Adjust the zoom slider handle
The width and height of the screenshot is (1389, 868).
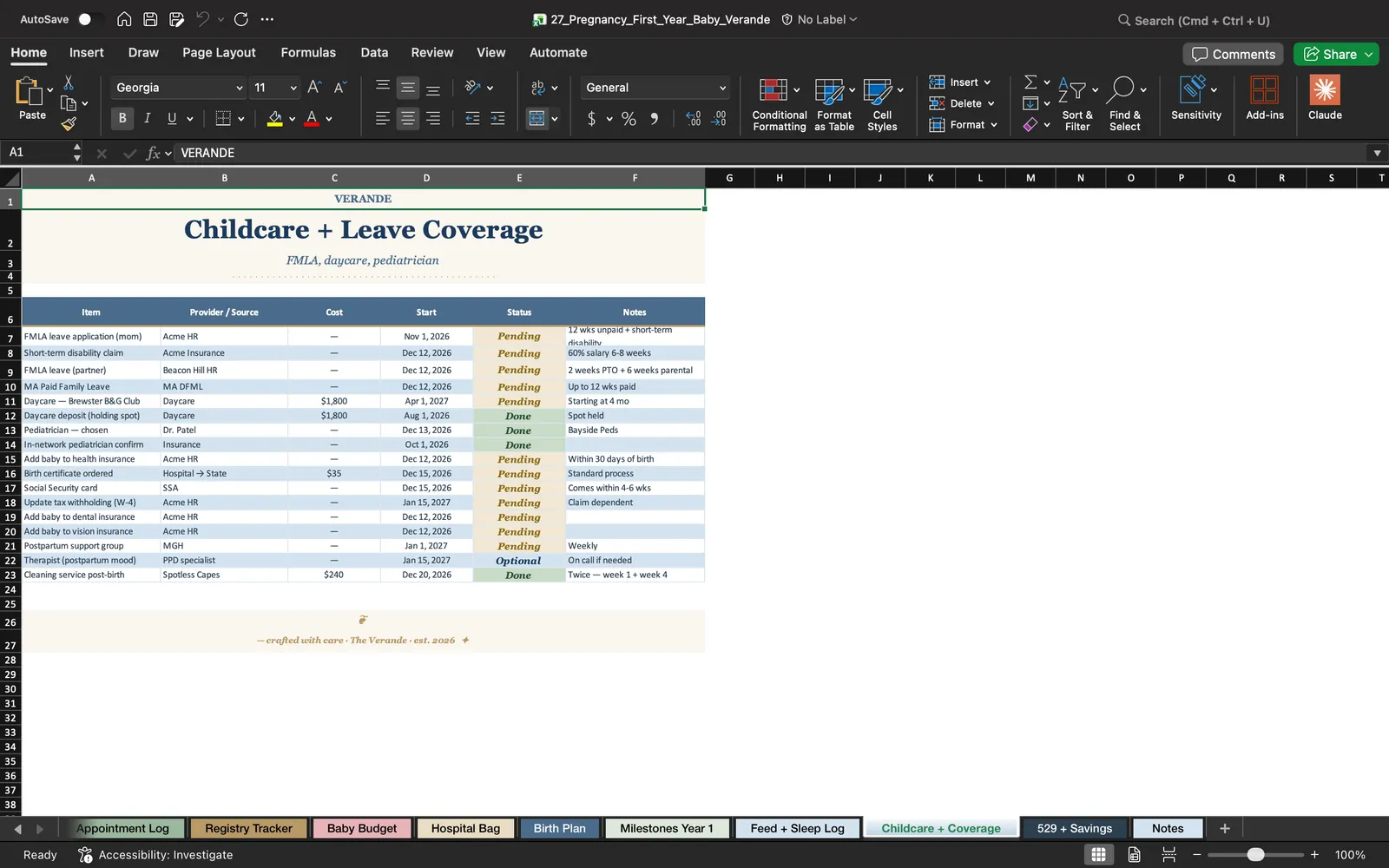click(1255, 855)
